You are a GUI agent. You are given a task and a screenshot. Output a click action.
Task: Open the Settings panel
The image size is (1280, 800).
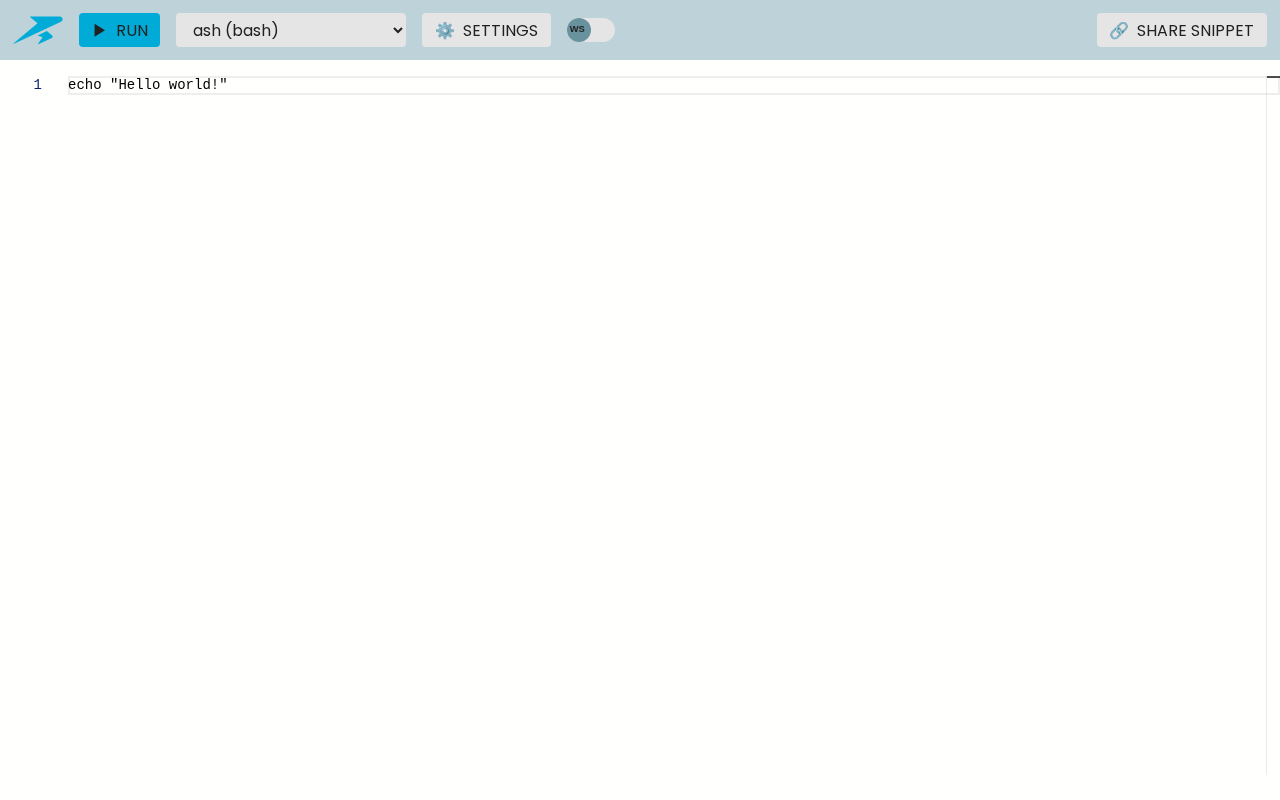(486, 30)
